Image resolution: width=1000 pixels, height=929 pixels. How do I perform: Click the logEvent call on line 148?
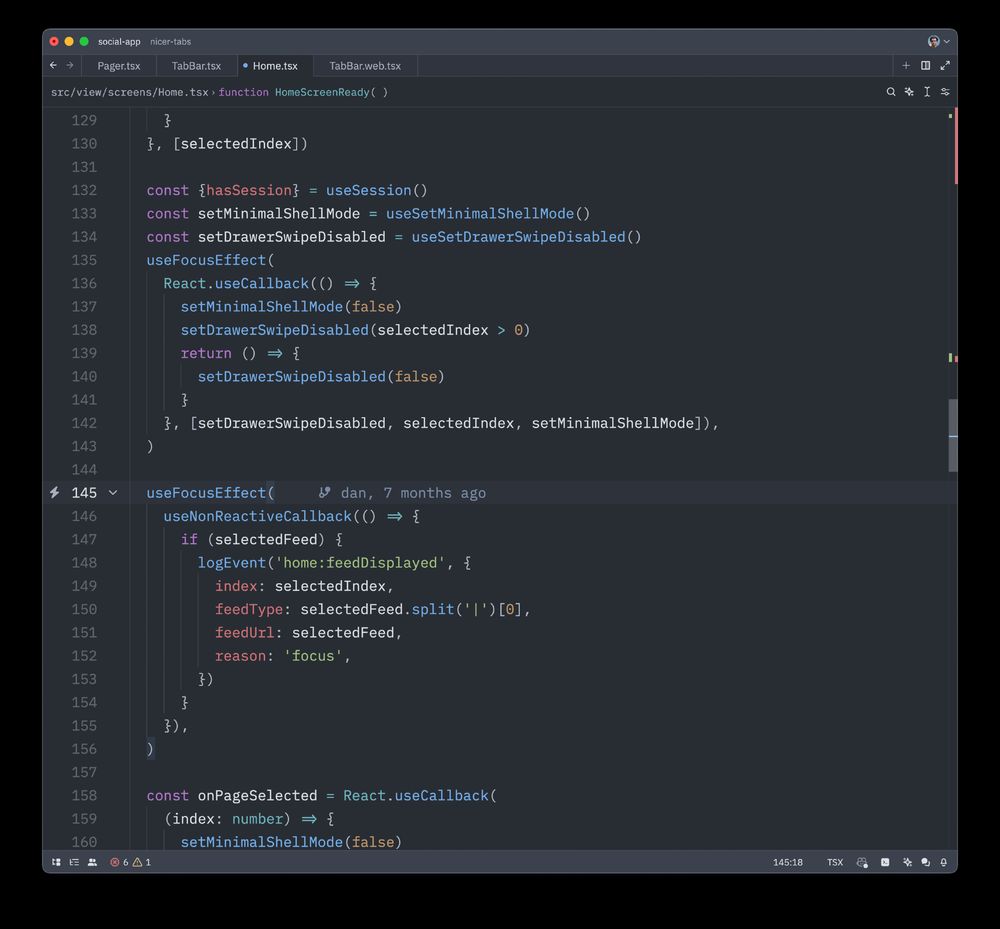(x=232, y=562)
